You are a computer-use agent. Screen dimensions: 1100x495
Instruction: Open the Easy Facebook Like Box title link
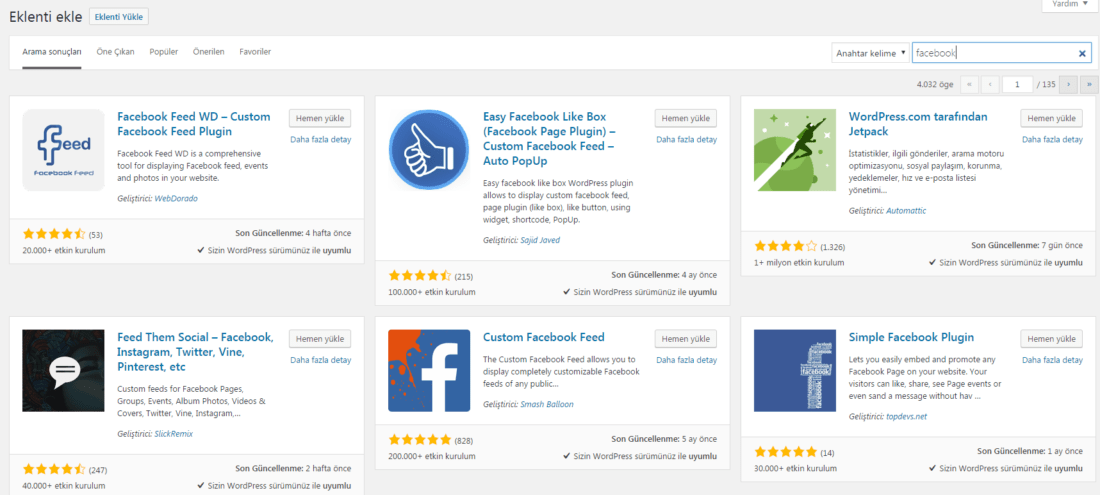(x=549, y=139)
